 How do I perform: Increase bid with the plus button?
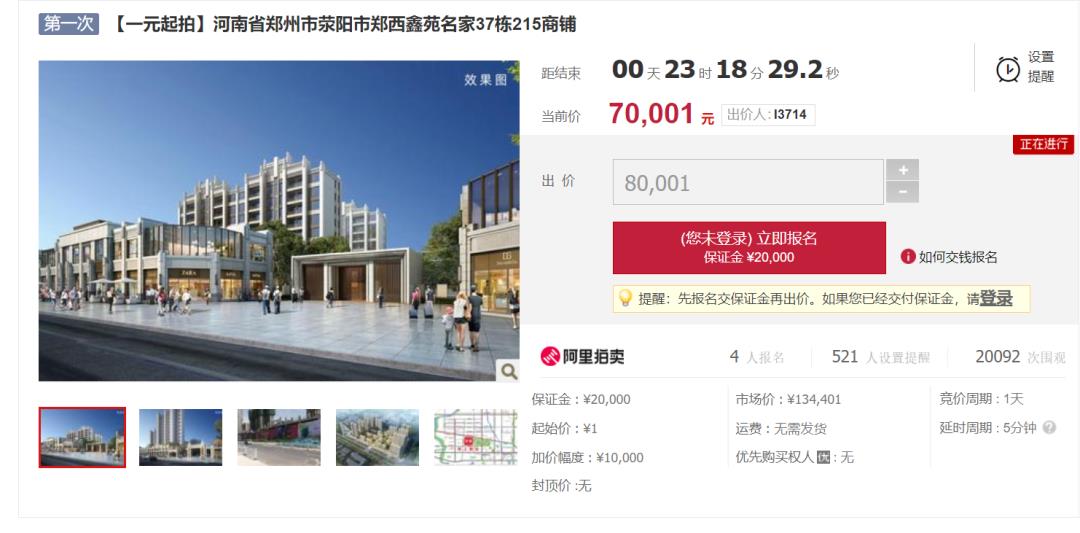click(902, 170)
